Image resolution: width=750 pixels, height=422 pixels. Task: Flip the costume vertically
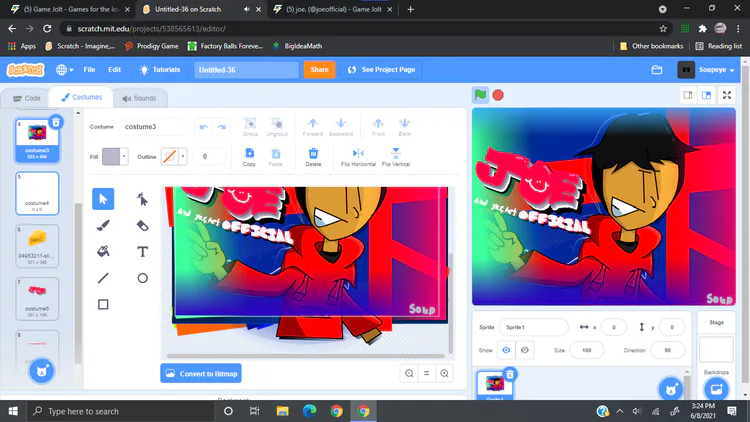click(396, 157)
